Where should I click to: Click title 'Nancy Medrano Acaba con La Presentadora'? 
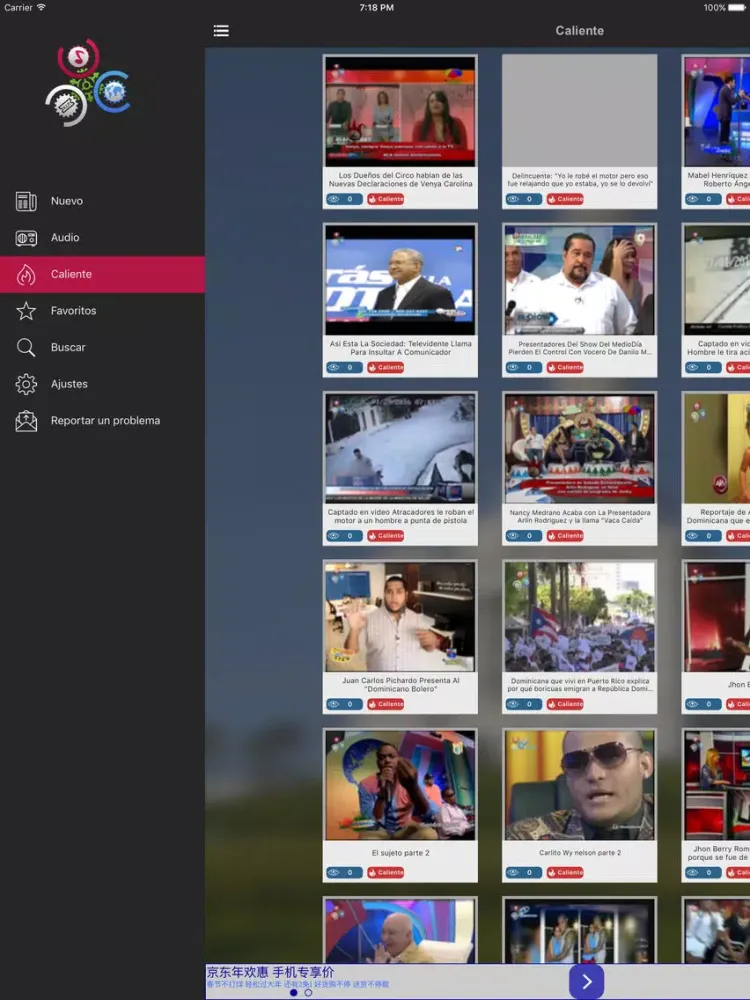point(580,512)
